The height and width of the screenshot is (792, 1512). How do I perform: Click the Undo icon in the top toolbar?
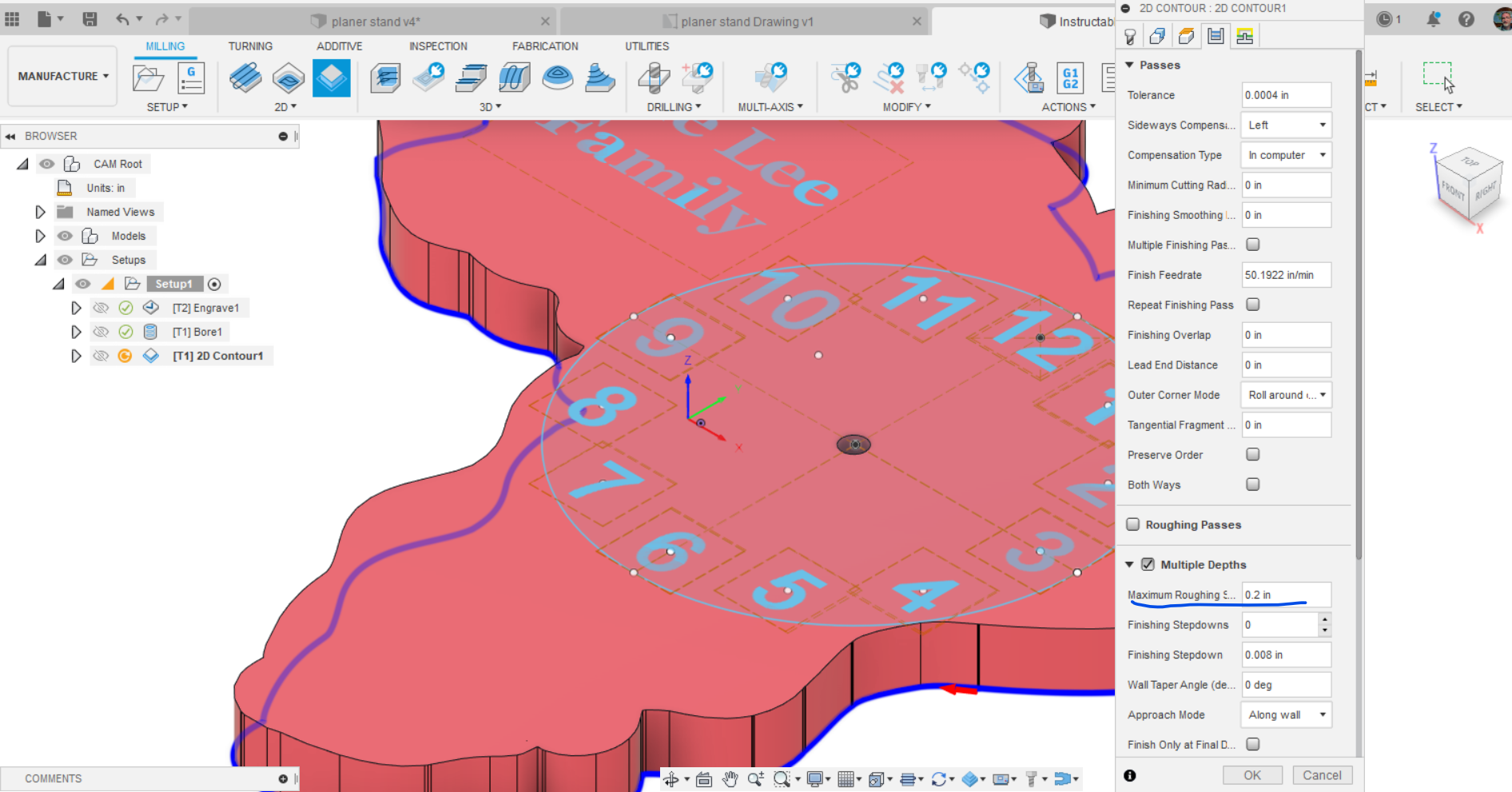121,18
